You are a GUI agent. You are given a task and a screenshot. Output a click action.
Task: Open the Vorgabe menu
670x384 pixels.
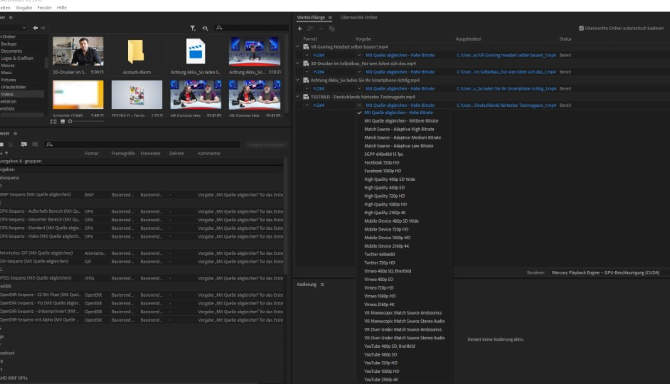point(24,8)
